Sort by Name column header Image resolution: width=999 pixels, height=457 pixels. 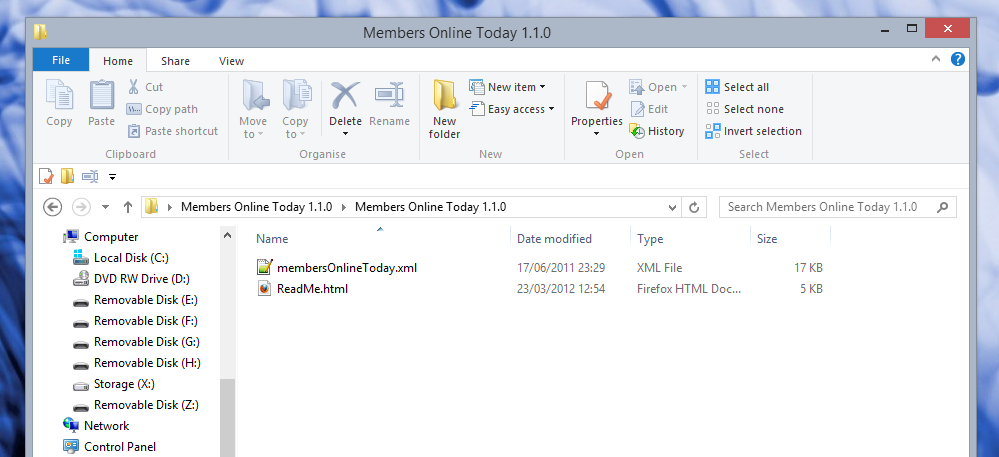[272, 239]
